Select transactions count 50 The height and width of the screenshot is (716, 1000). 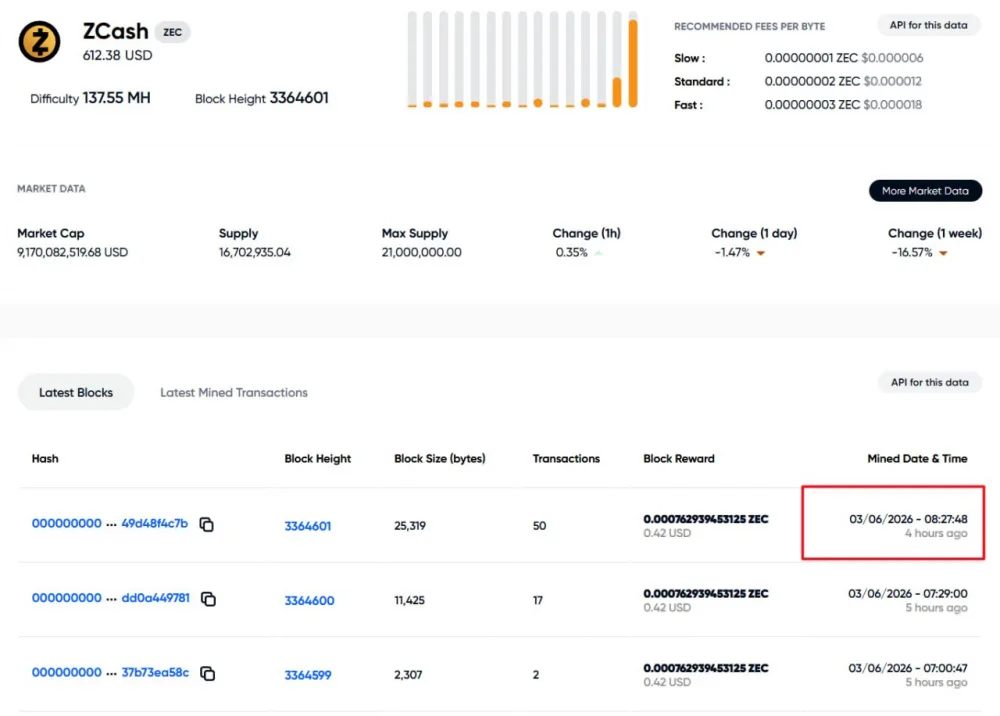tap(540, 526)
